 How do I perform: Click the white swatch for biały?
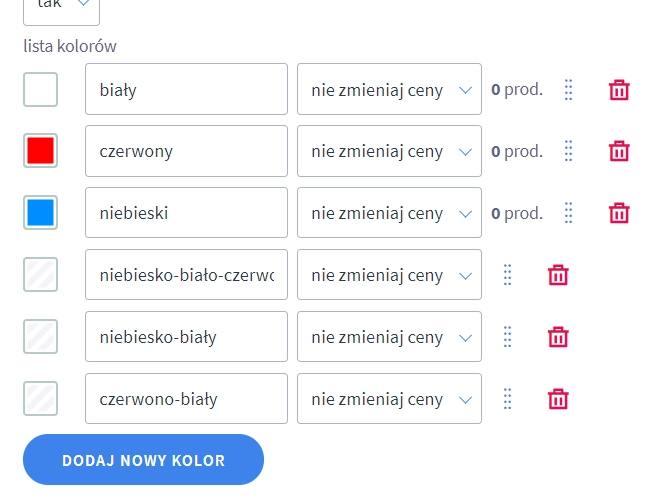click(x=41, y=90)
